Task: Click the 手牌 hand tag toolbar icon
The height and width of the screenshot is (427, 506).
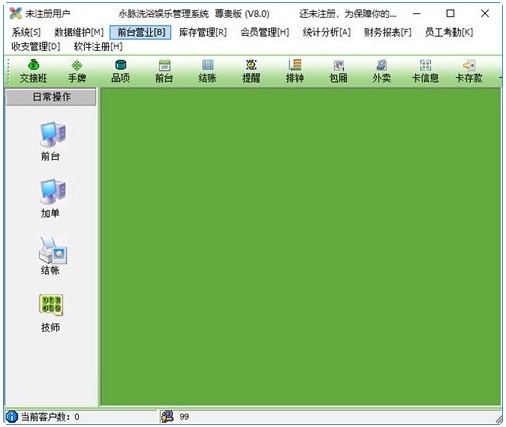Action: pos(77,71)
